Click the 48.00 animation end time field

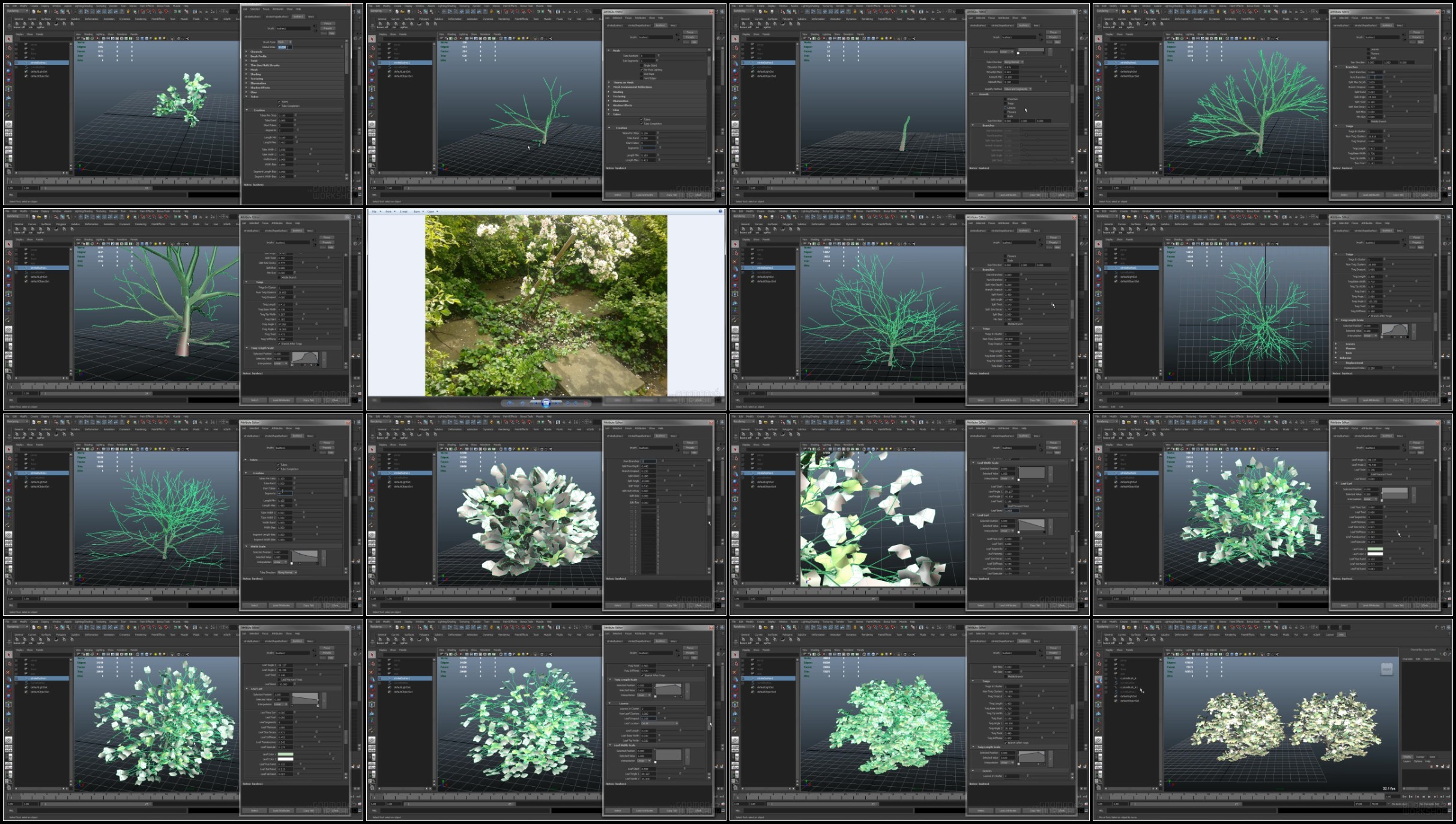point(1378,804)
